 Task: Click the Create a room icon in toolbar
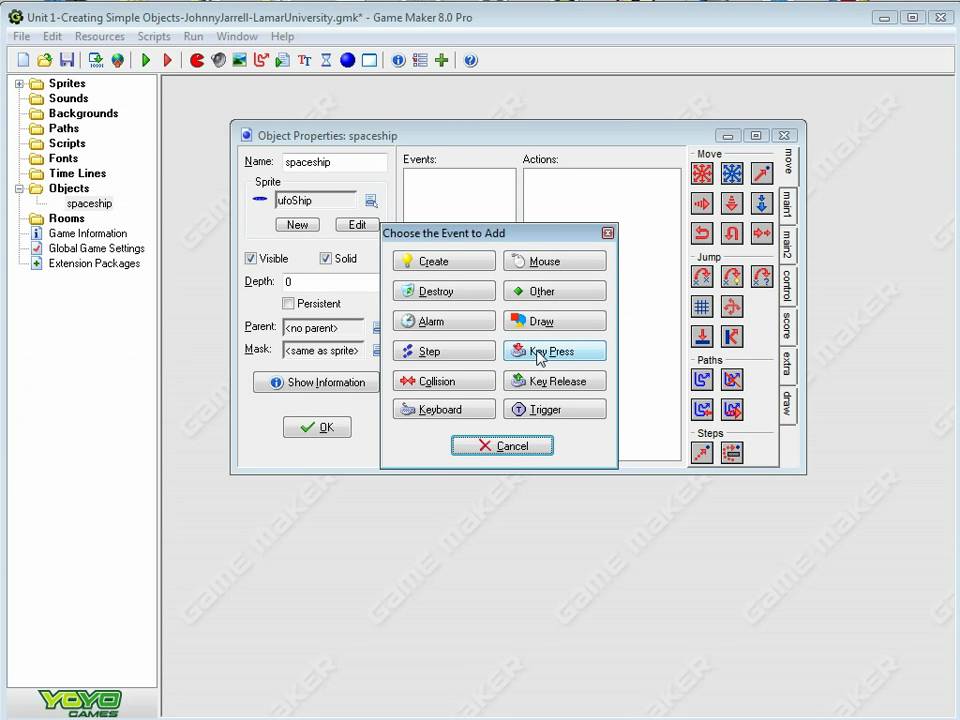click(369, 60)
